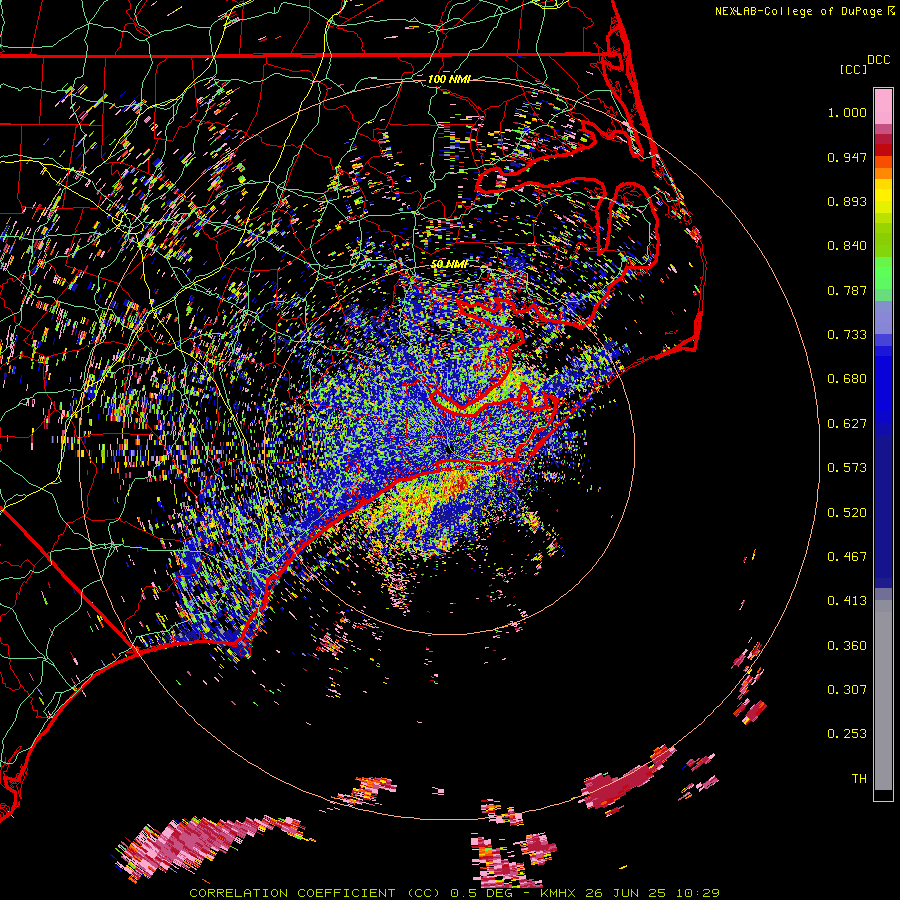Click the 50 NMI range ring label
The height and width of the screenshot is (900, 900).
449,264
